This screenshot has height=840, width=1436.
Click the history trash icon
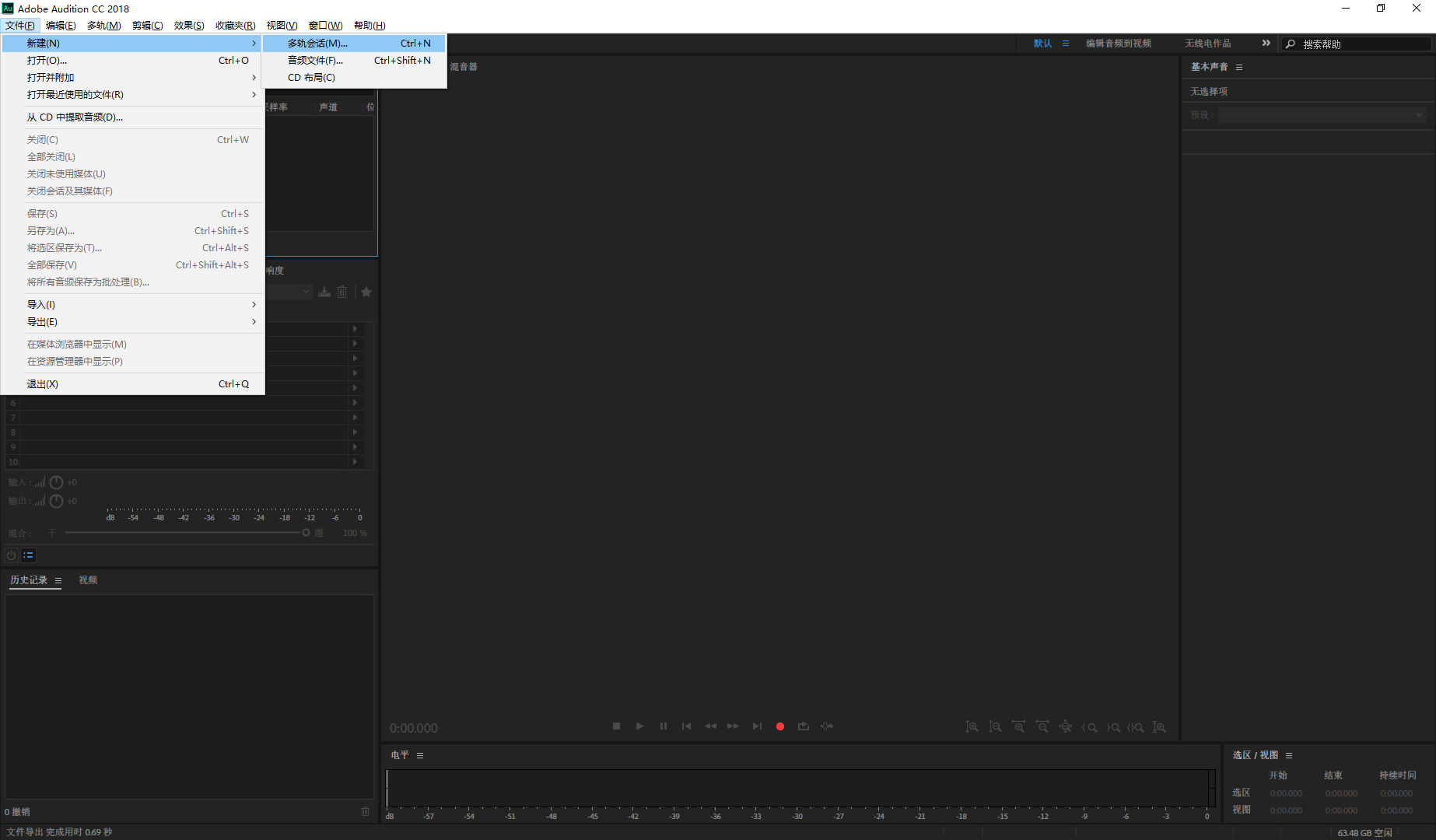(366, 812)
